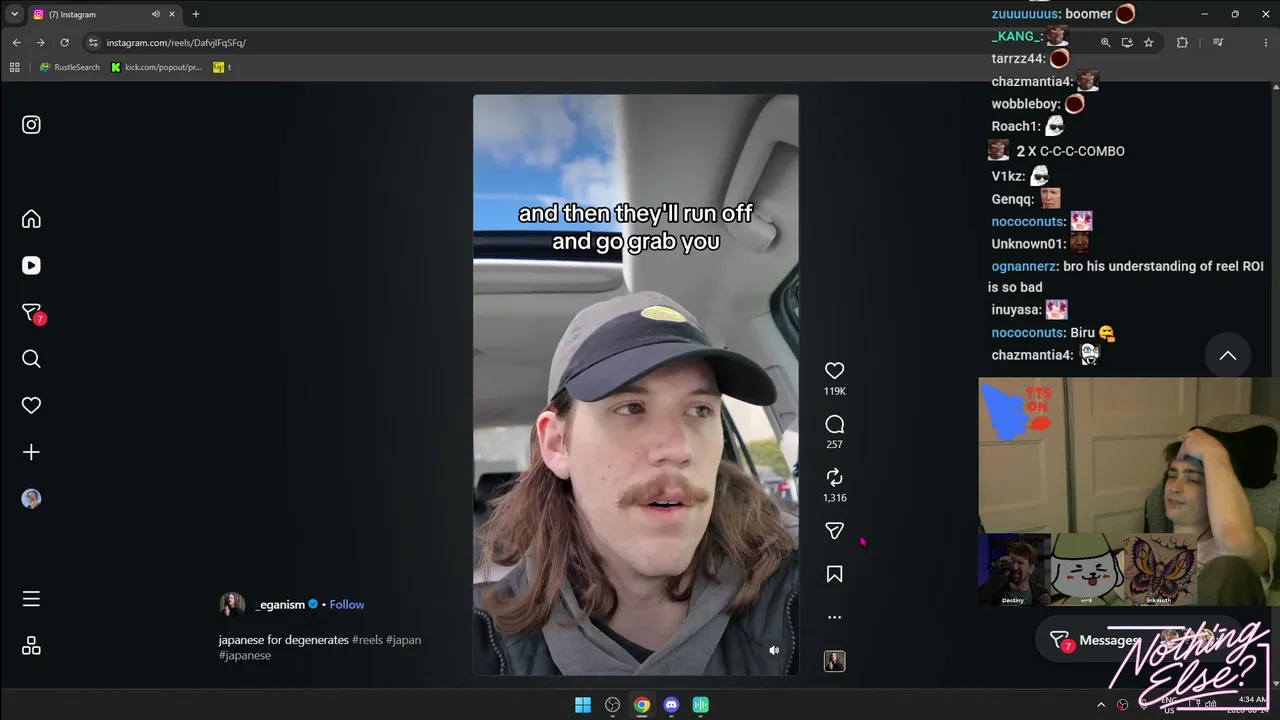
Task: Mute the Instagram tab via speaker icon
Action: (x=156, y=14)
